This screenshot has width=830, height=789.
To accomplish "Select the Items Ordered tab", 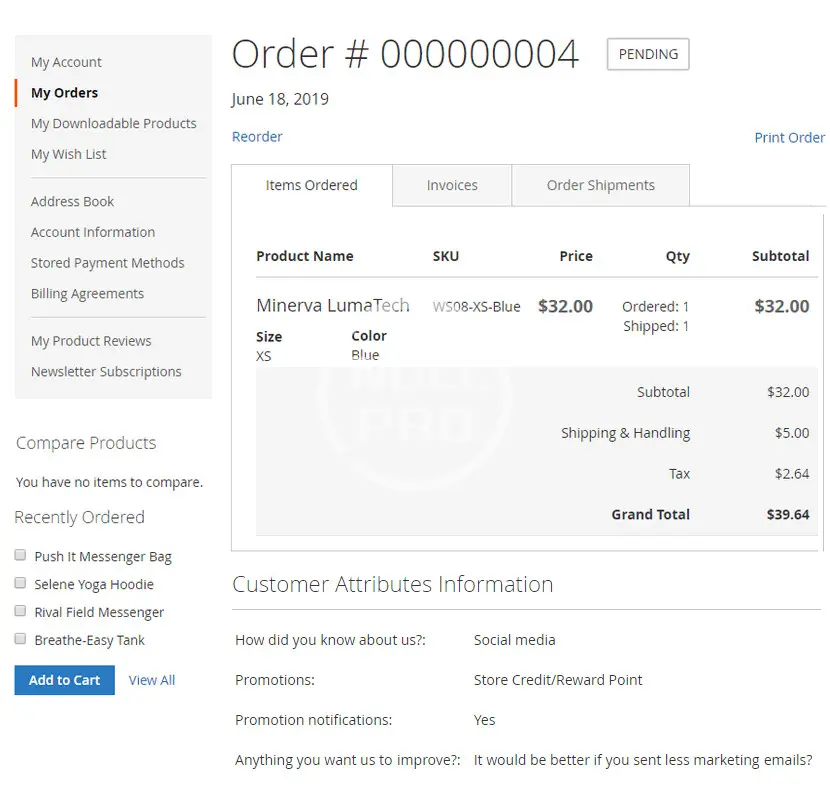I will coord(311,185).
